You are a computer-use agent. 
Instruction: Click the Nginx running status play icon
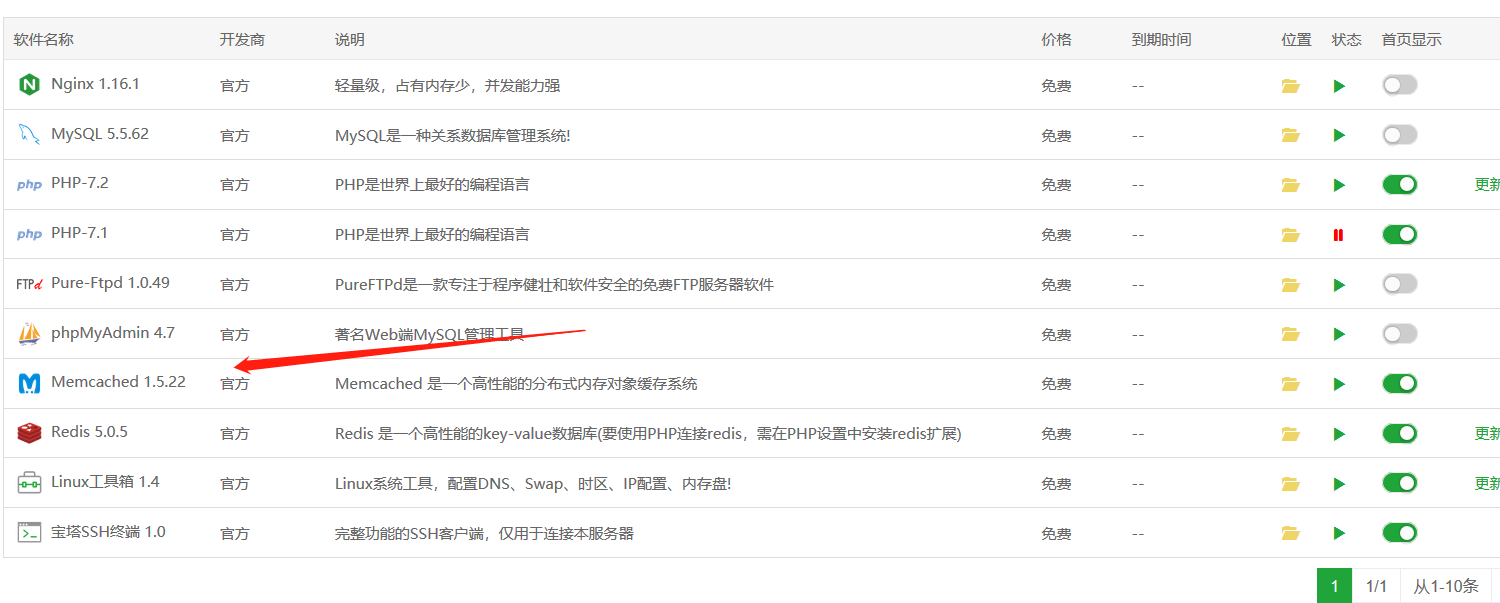pos(1339,86)
